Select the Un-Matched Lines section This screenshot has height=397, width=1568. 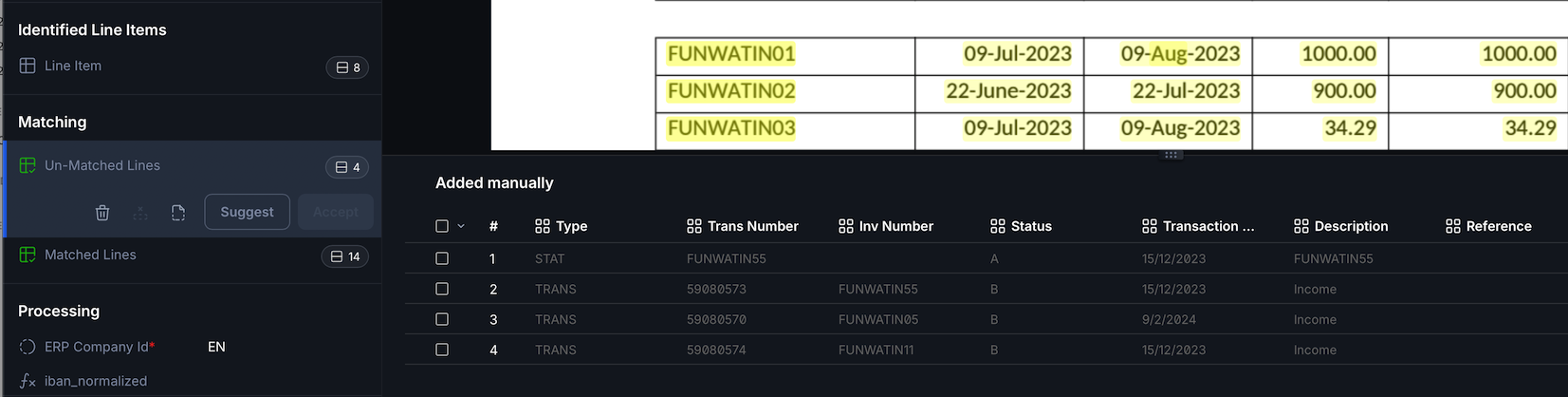tap(193, 165)
